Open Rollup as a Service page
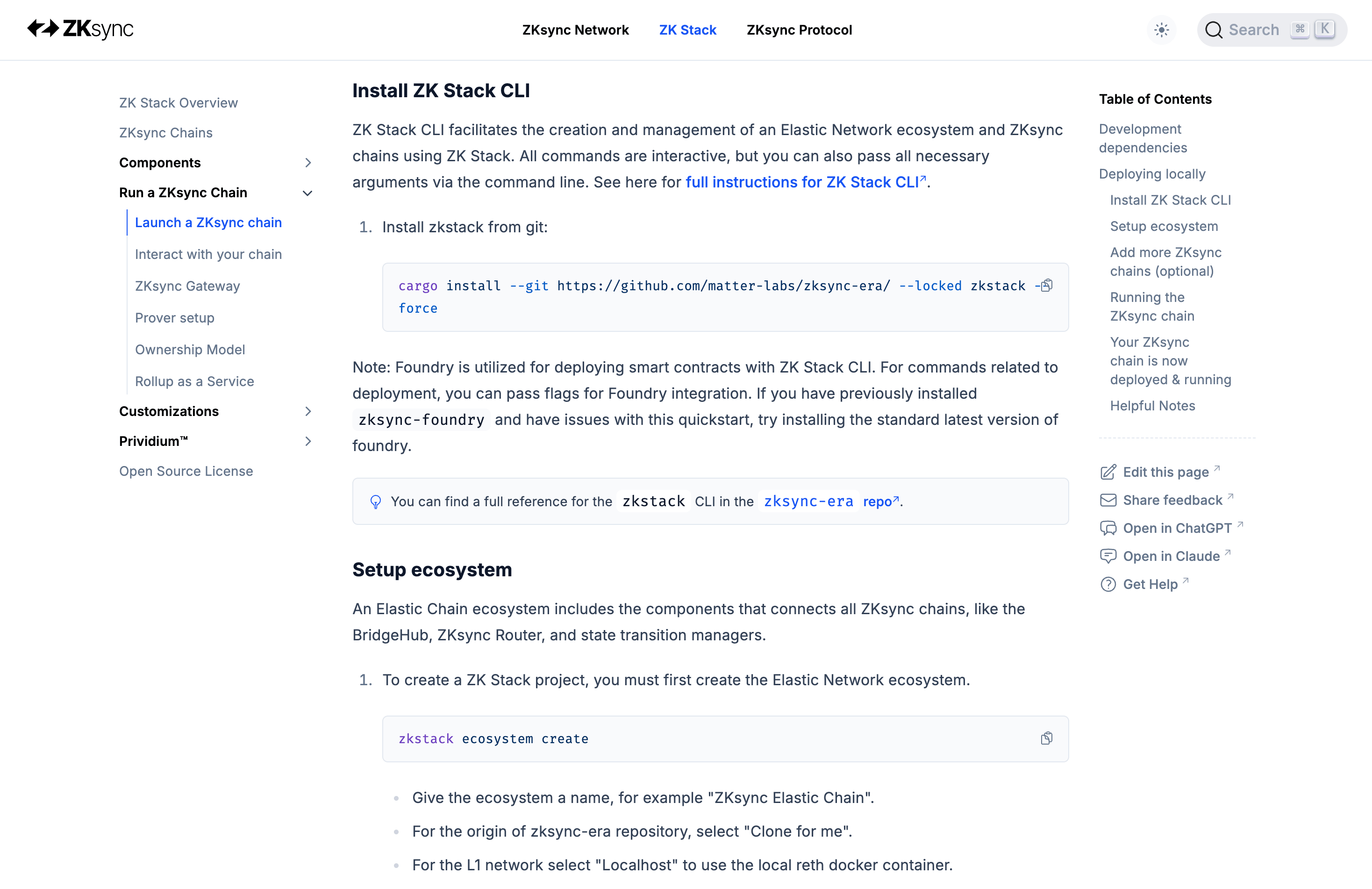This screenshot has height=889, width=1372. point(194,381)
